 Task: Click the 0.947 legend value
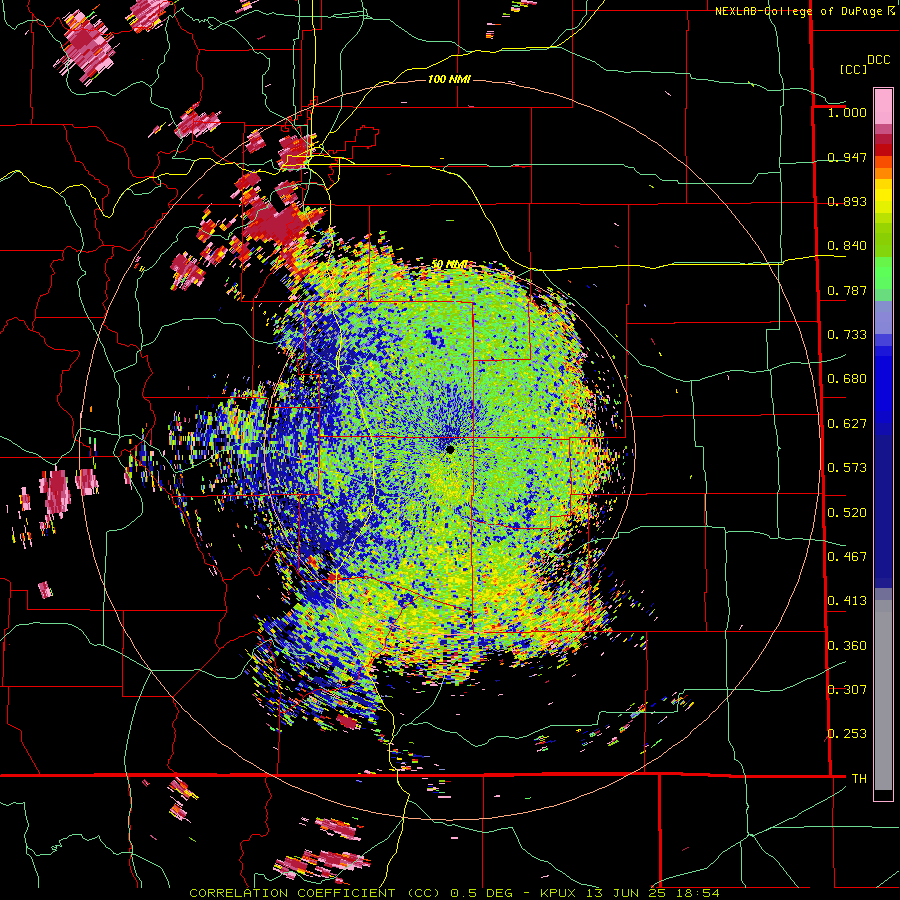(847, 157)
